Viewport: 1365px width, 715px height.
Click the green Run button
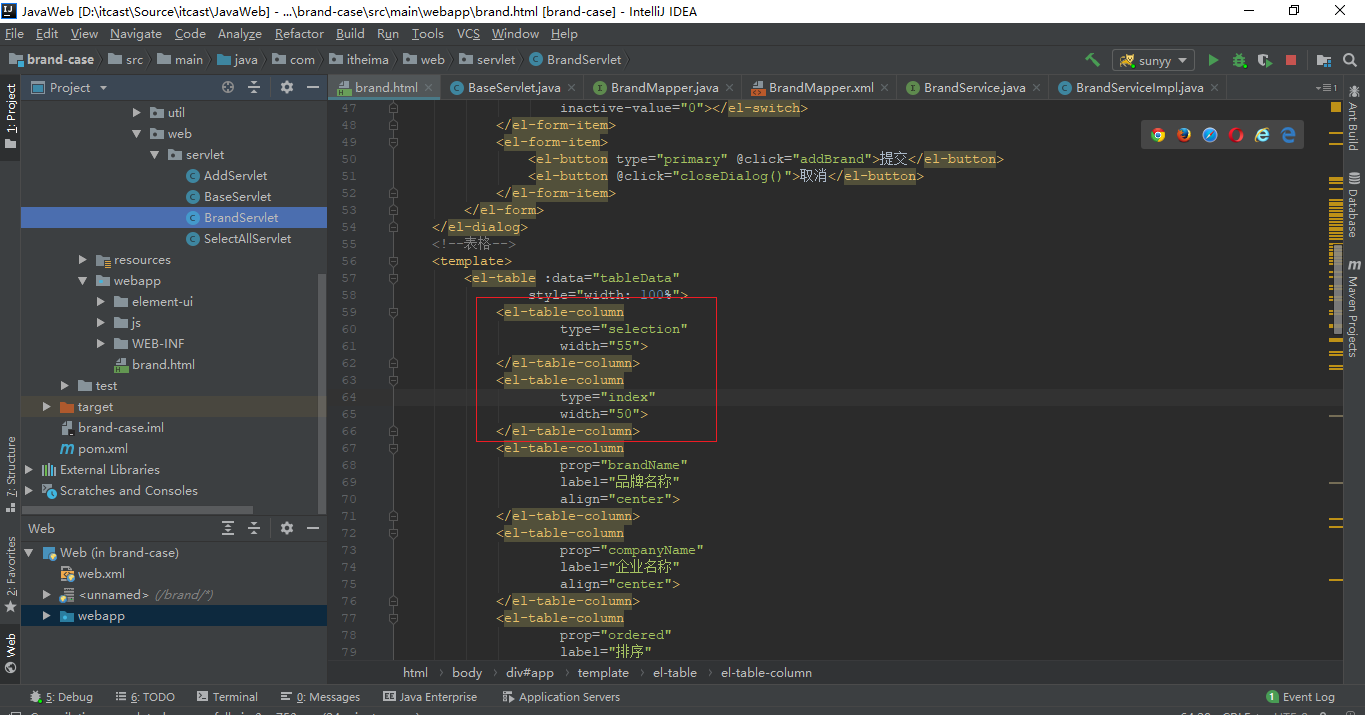tap(1213, 60)
